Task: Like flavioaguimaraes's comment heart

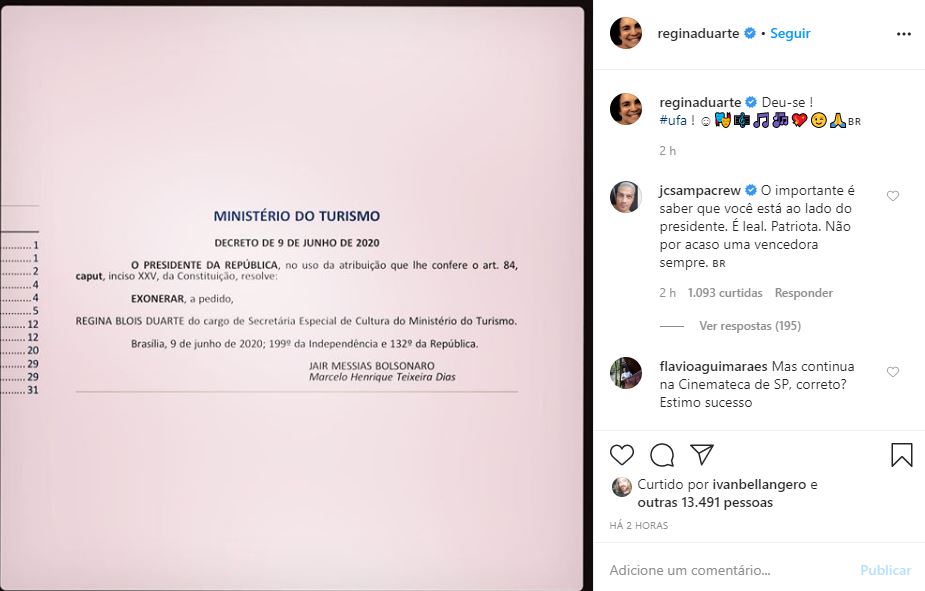Action: (893, 372)
